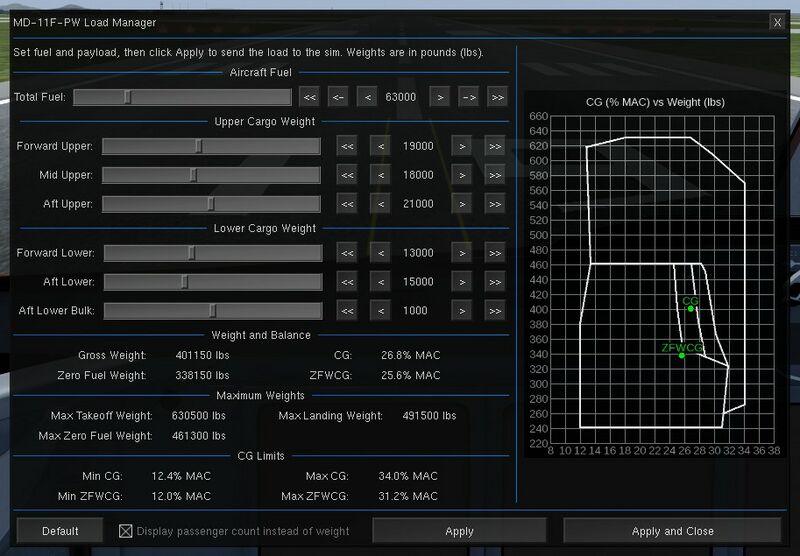Click Max Zero Fuel Weight value 461300 lbs
This screenshot has width=800, height=556.
coord(198,436)
